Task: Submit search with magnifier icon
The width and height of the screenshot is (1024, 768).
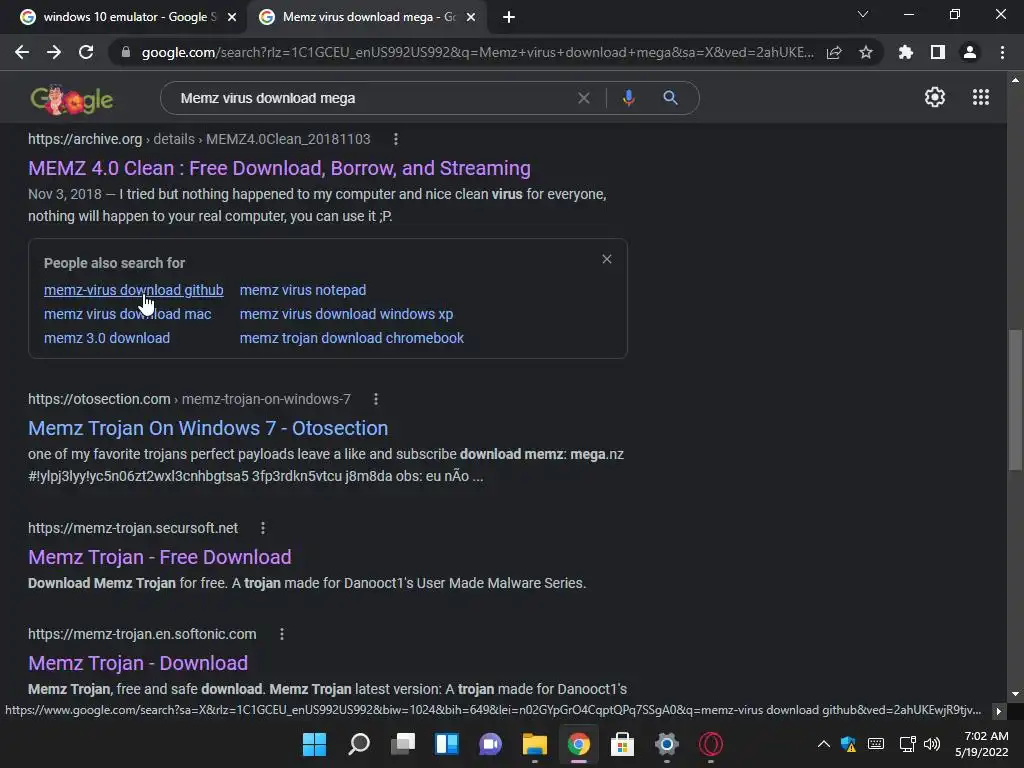Action: tap(670, 98)
